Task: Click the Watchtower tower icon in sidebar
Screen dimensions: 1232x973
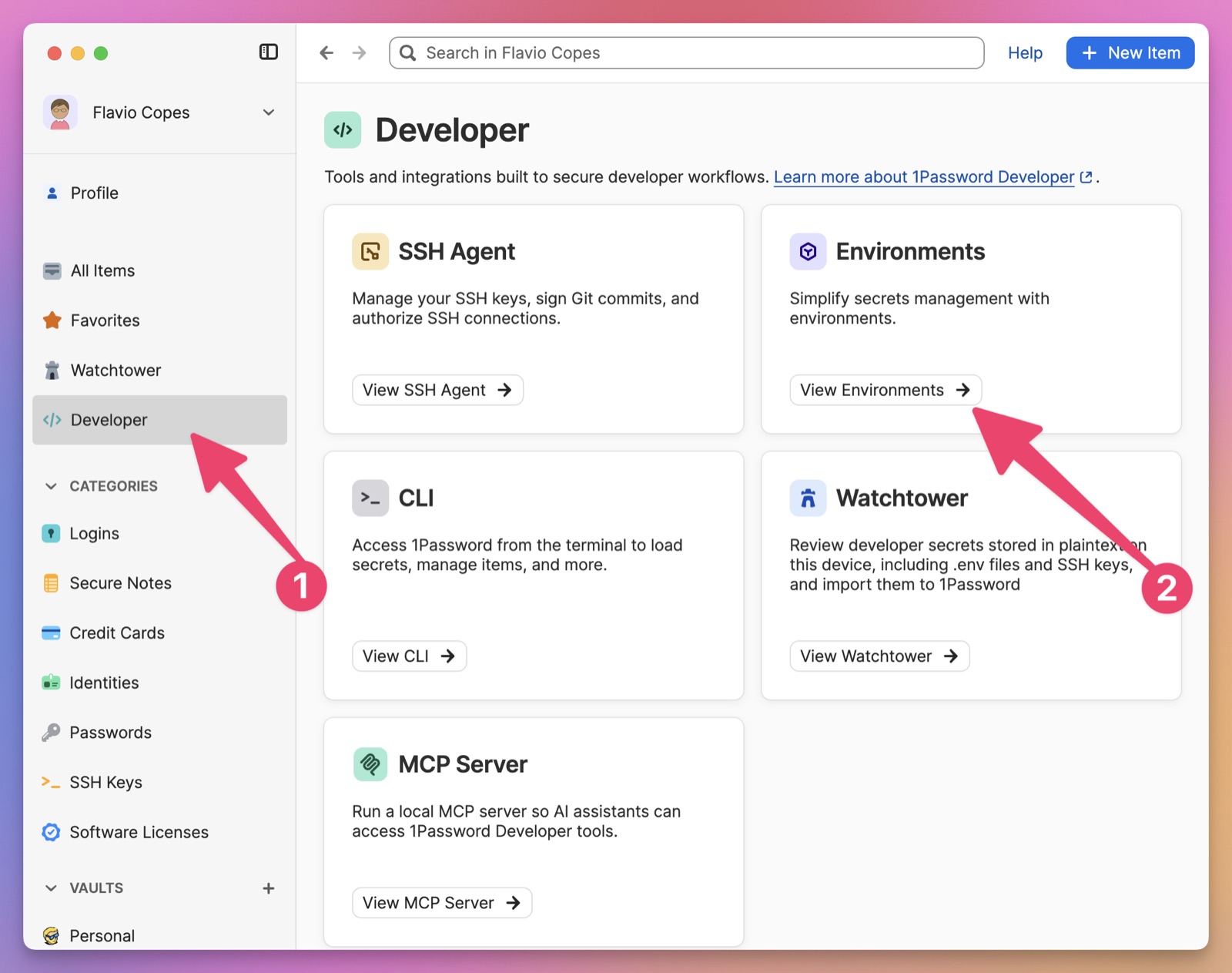Action: click(x=52, y=371)
